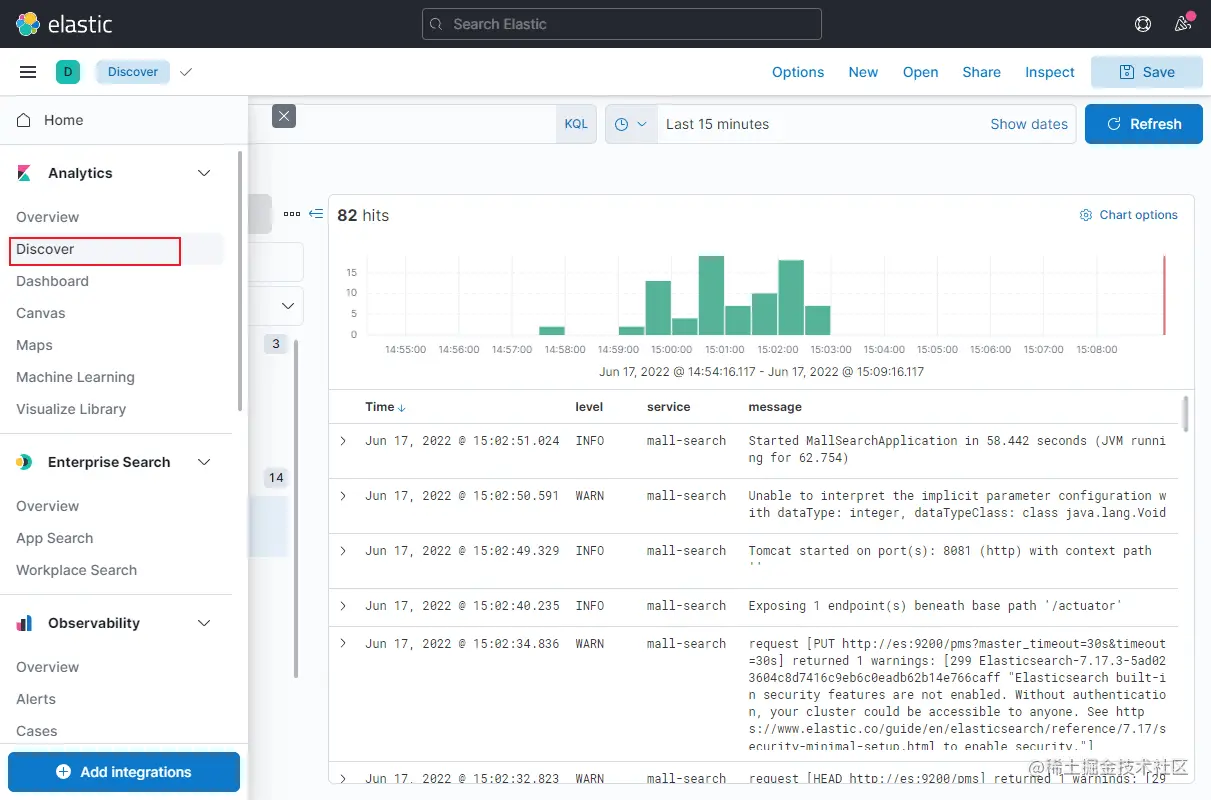Open the help menu lifebuoy icon

pyautogui.click(x=1143, y=24)
